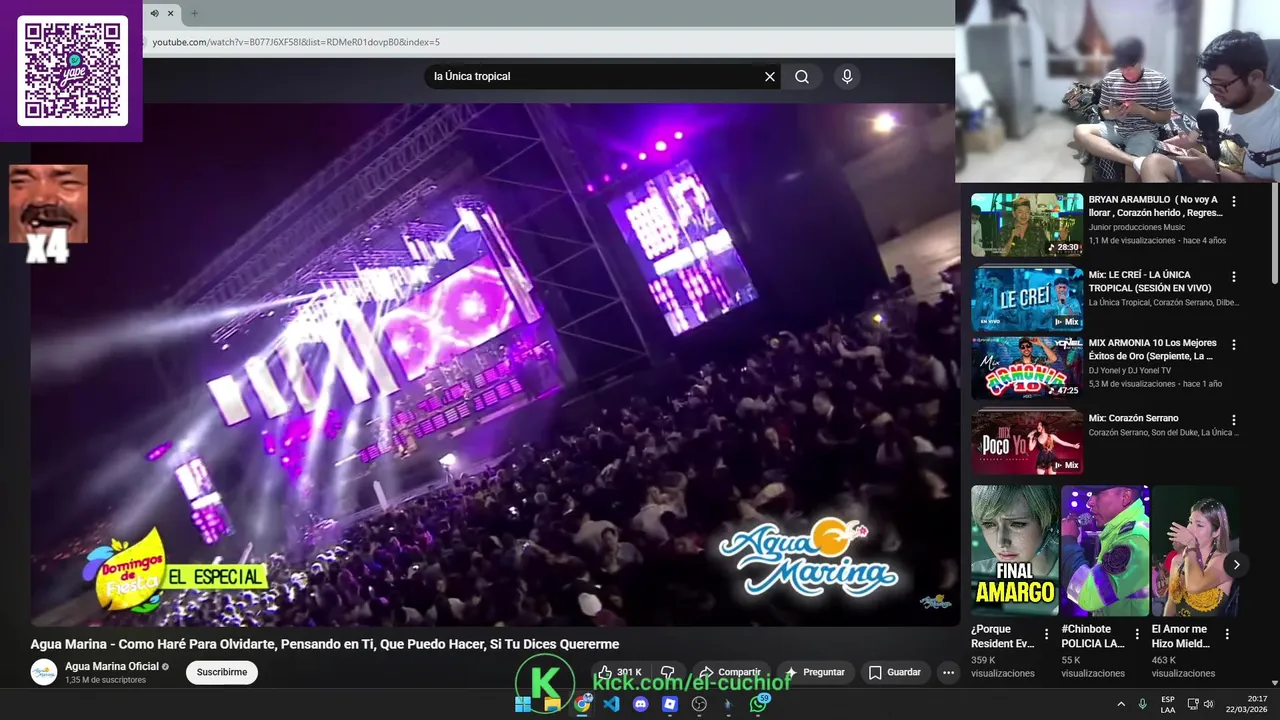Click the browser address bar URL
Image resolution: width=1280 pixels, height=720 pixels.
[x=296, y=42]
